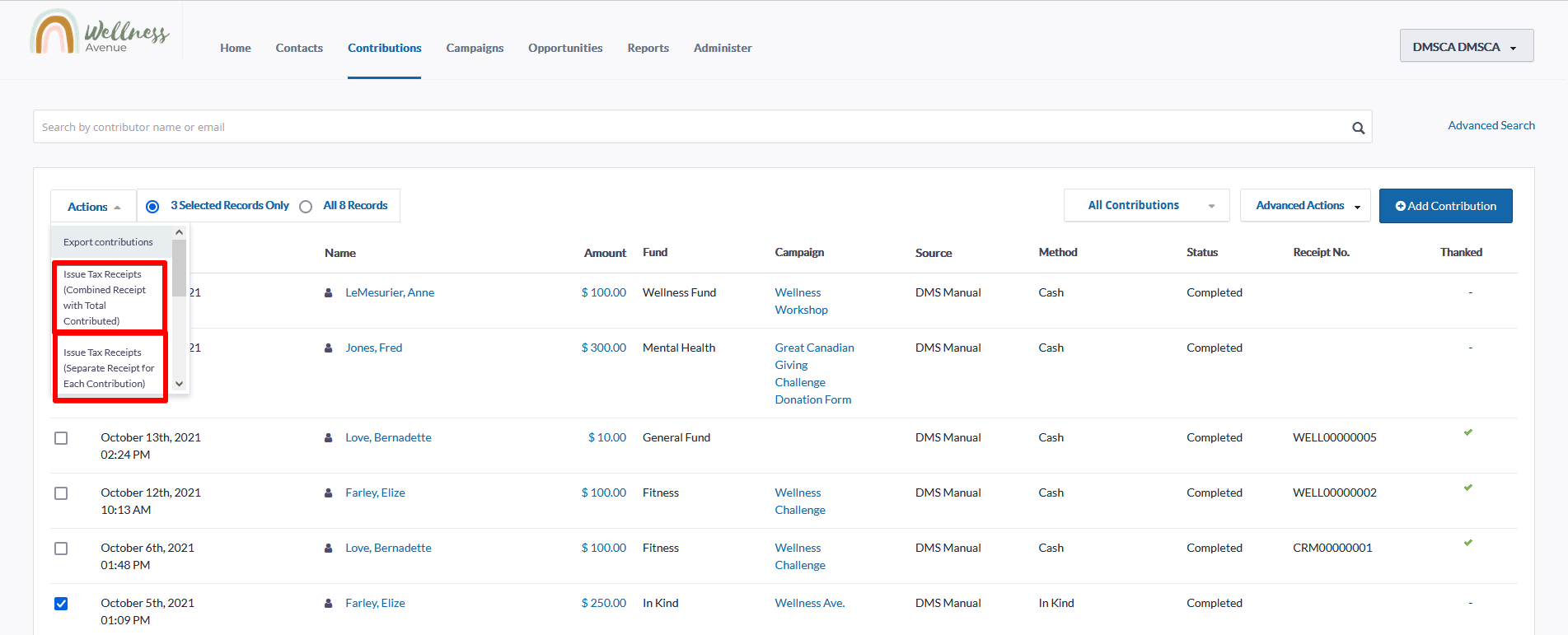This screenshot has width=1568, height=635.
Task: Click the 'General Fund' cell
Action: pos(676,437)
